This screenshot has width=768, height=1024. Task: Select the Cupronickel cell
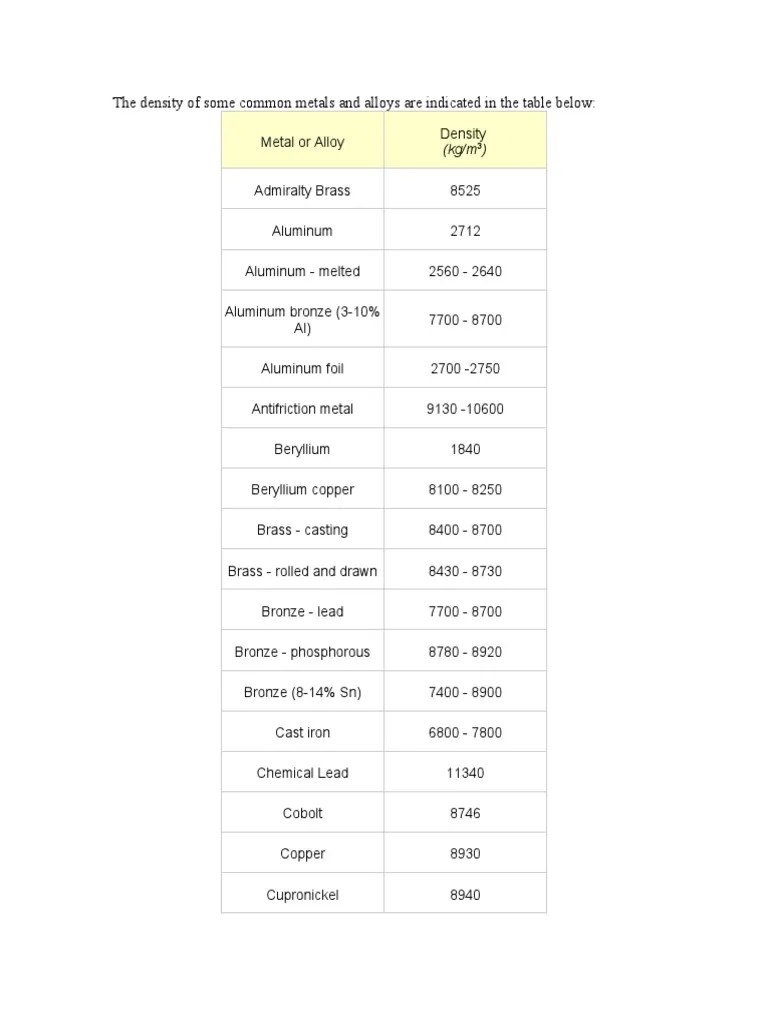(x=302, y=895)
